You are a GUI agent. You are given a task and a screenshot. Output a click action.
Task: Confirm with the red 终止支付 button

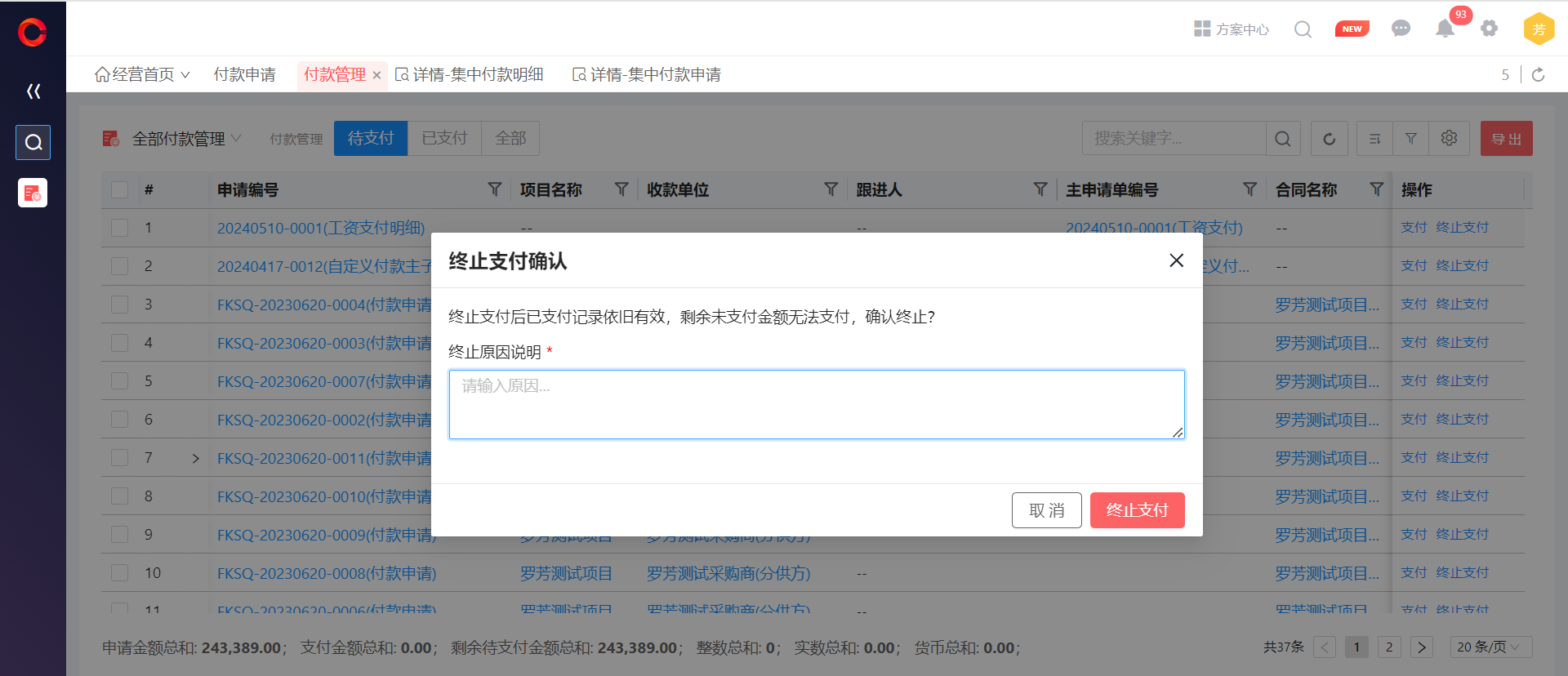click(x=1137, y=510)
